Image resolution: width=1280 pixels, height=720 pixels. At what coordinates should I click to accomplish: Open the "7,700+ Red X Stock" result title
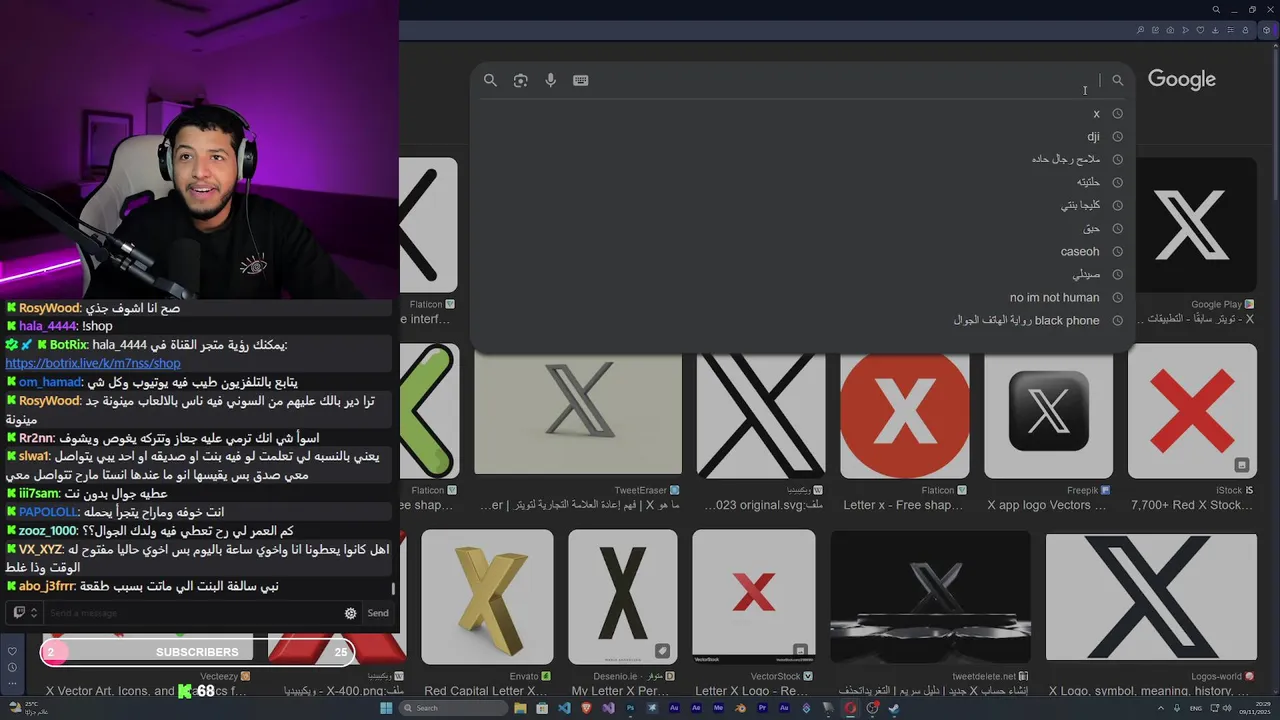(x=1192, y=506)
